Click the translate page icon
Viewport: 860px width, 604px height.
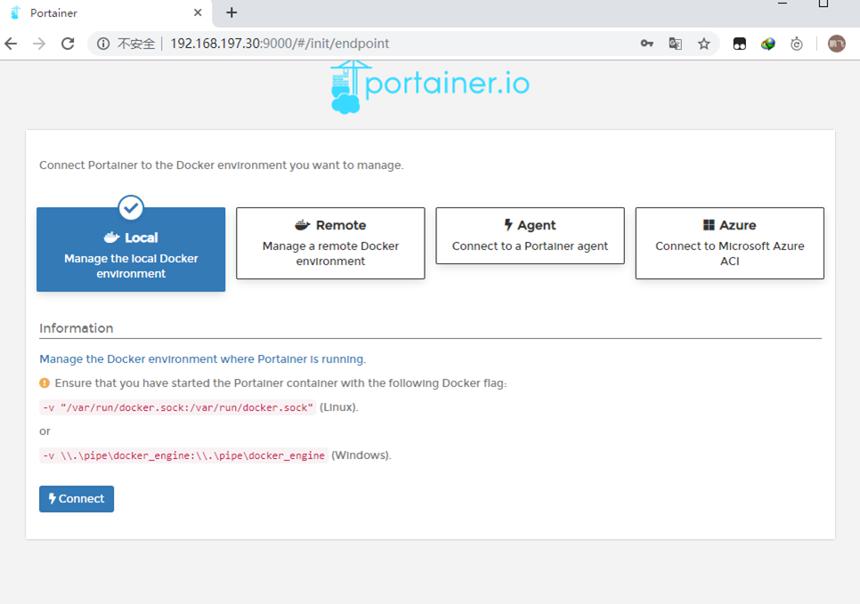675,43
